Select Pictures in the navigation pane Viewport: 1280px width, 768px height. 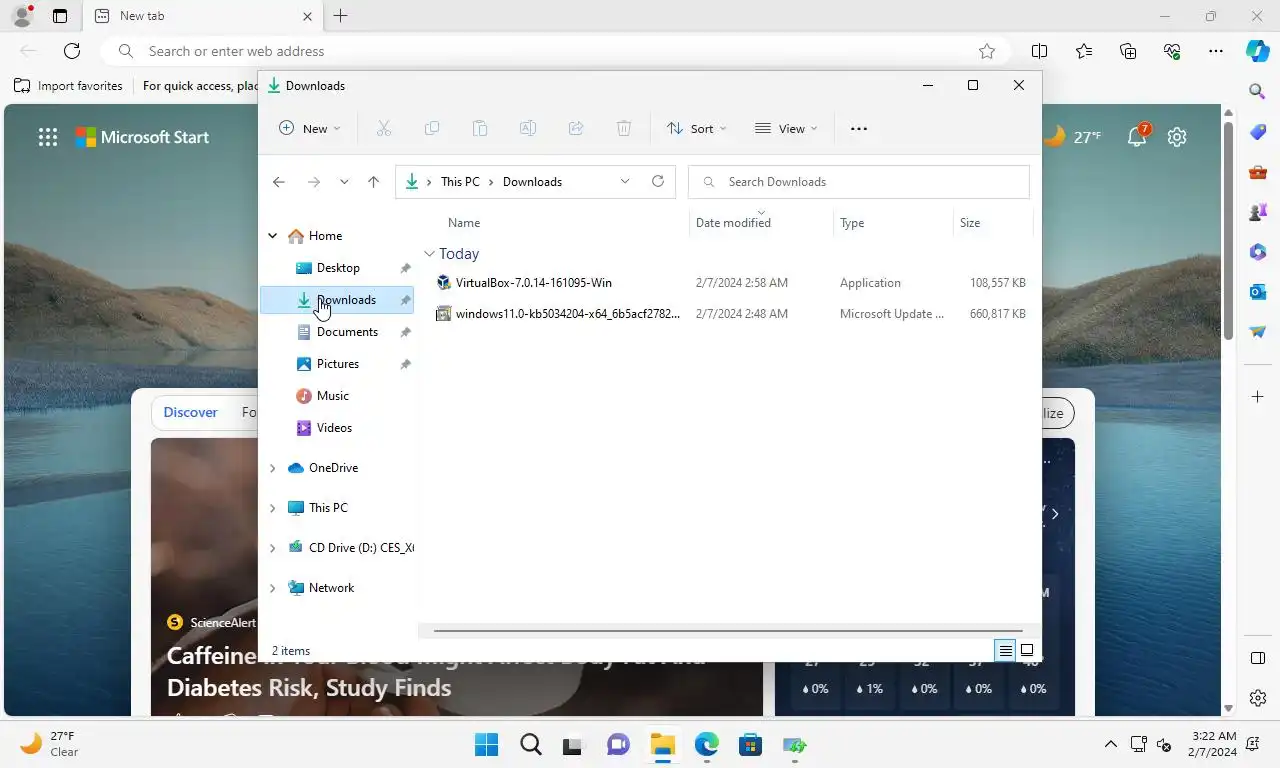click(x=337, y=364)
